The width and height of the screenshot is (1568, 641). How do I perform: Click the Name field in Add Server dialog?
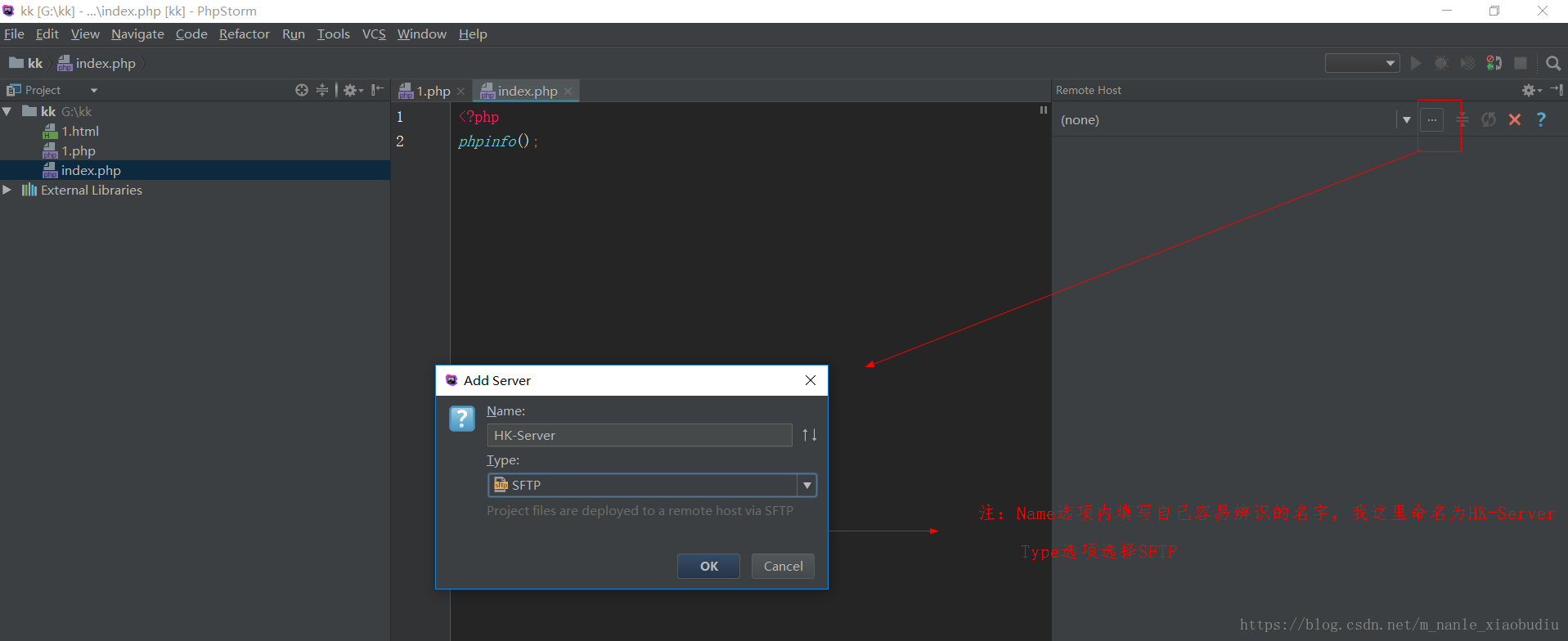point(640,435)
